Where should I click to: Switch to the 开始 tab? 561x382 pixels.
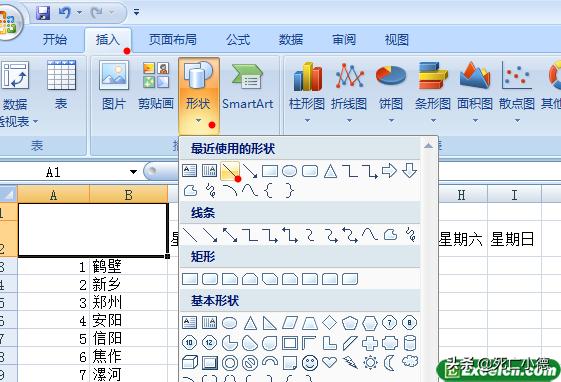point(55,39)
